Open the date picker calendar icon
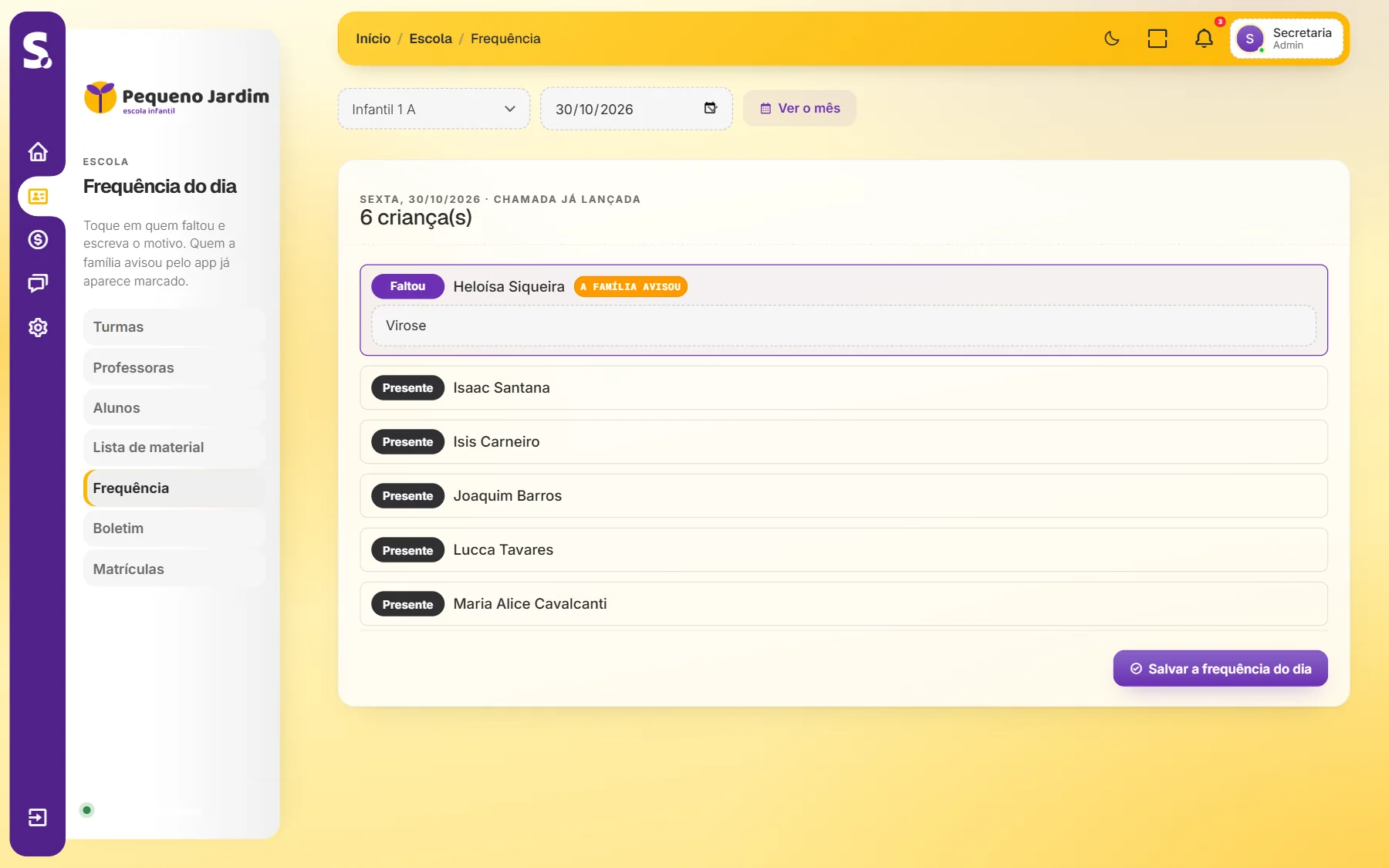The width and height of the screenshot is (1389, 868). 710,108
